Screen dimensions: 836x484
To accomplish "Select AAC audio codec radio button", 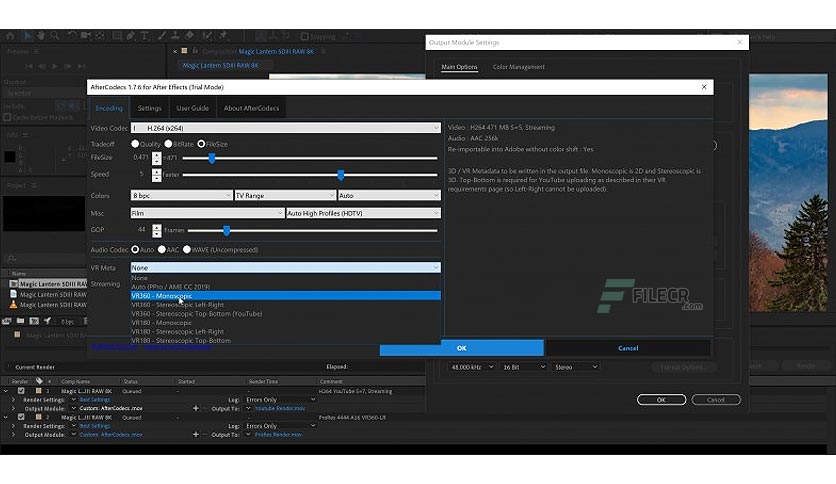I will pos(162,249).
